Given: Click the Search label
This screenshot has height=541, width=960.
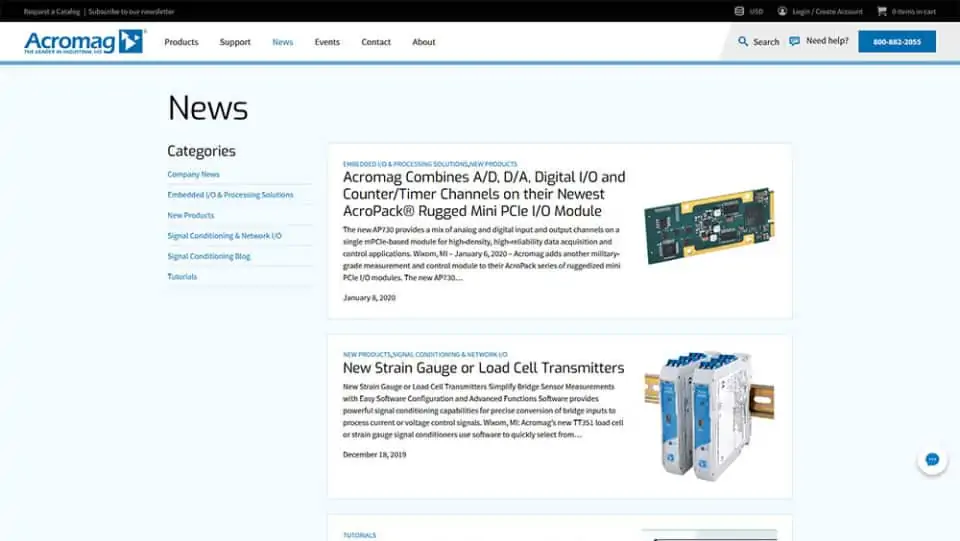Looking at the screenshot, I should click(x=766, y=42).
